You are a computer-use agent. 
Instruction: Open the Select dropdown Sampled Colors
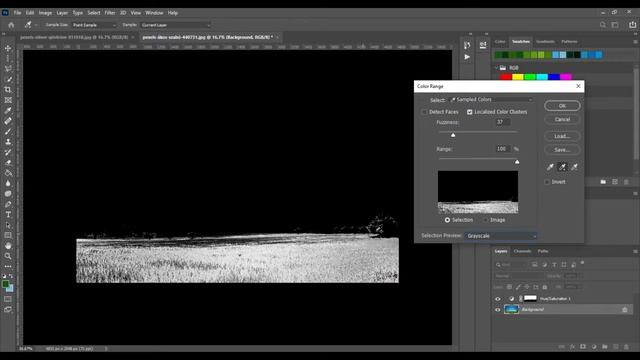[x=491, y=100]
